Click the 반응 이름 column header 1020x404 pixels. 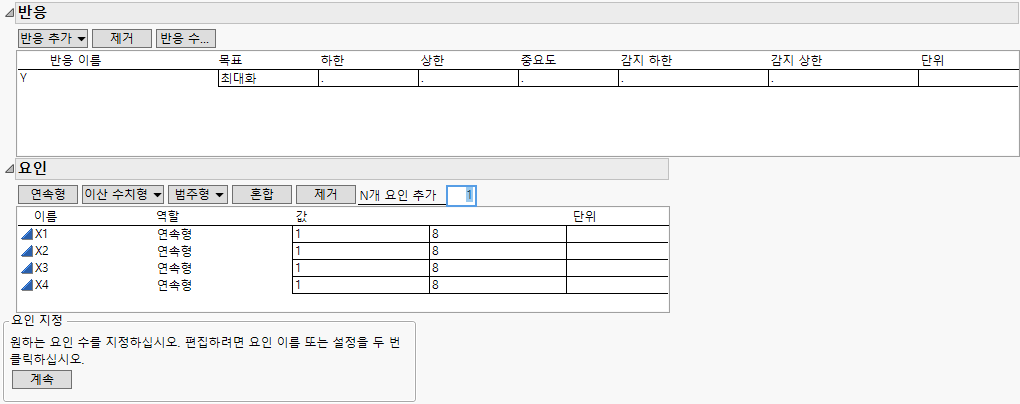coord(76,61)
